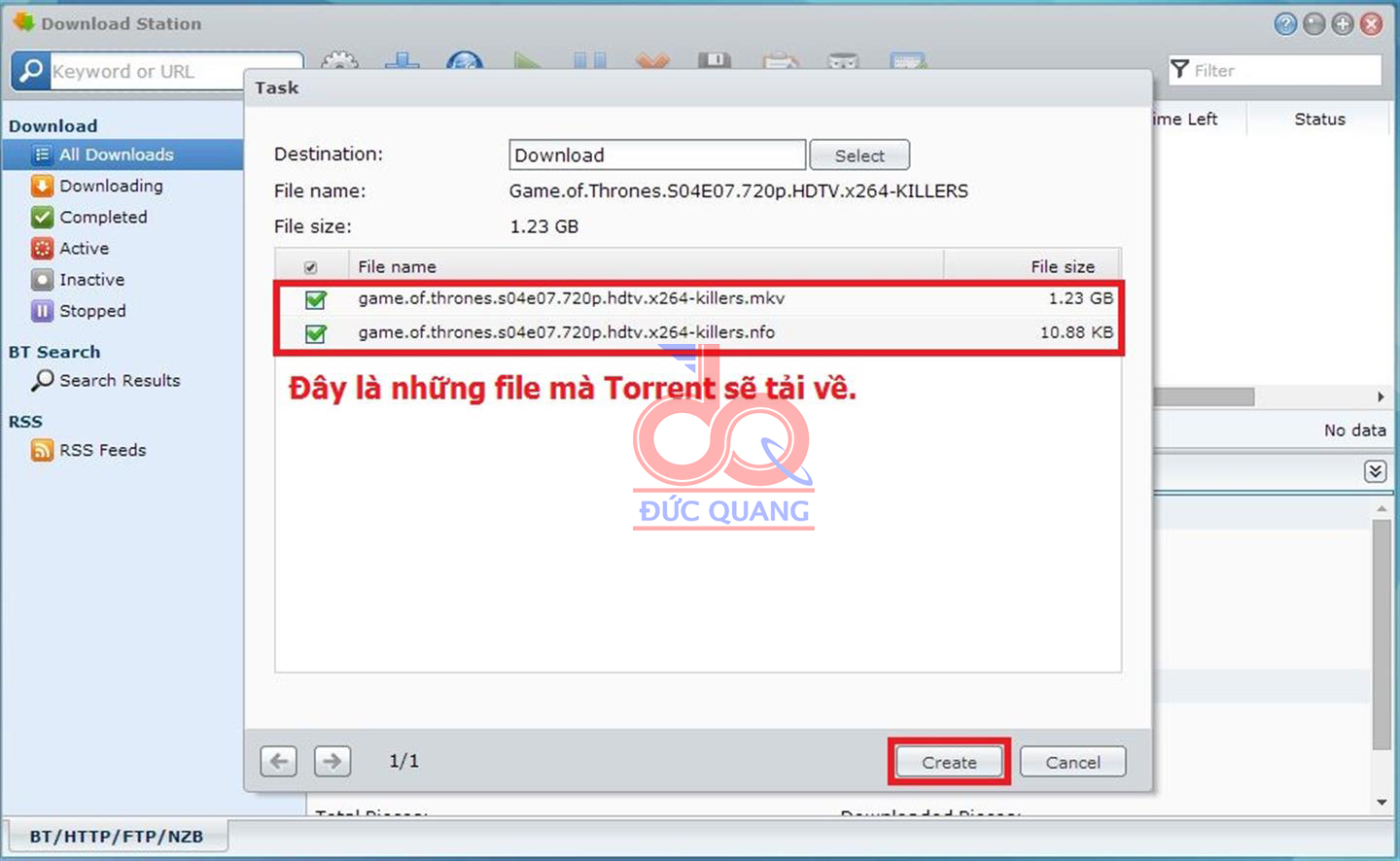Click the Time Left column header
Viewport: 1400px width, 861px height.
click(1184, 120)
